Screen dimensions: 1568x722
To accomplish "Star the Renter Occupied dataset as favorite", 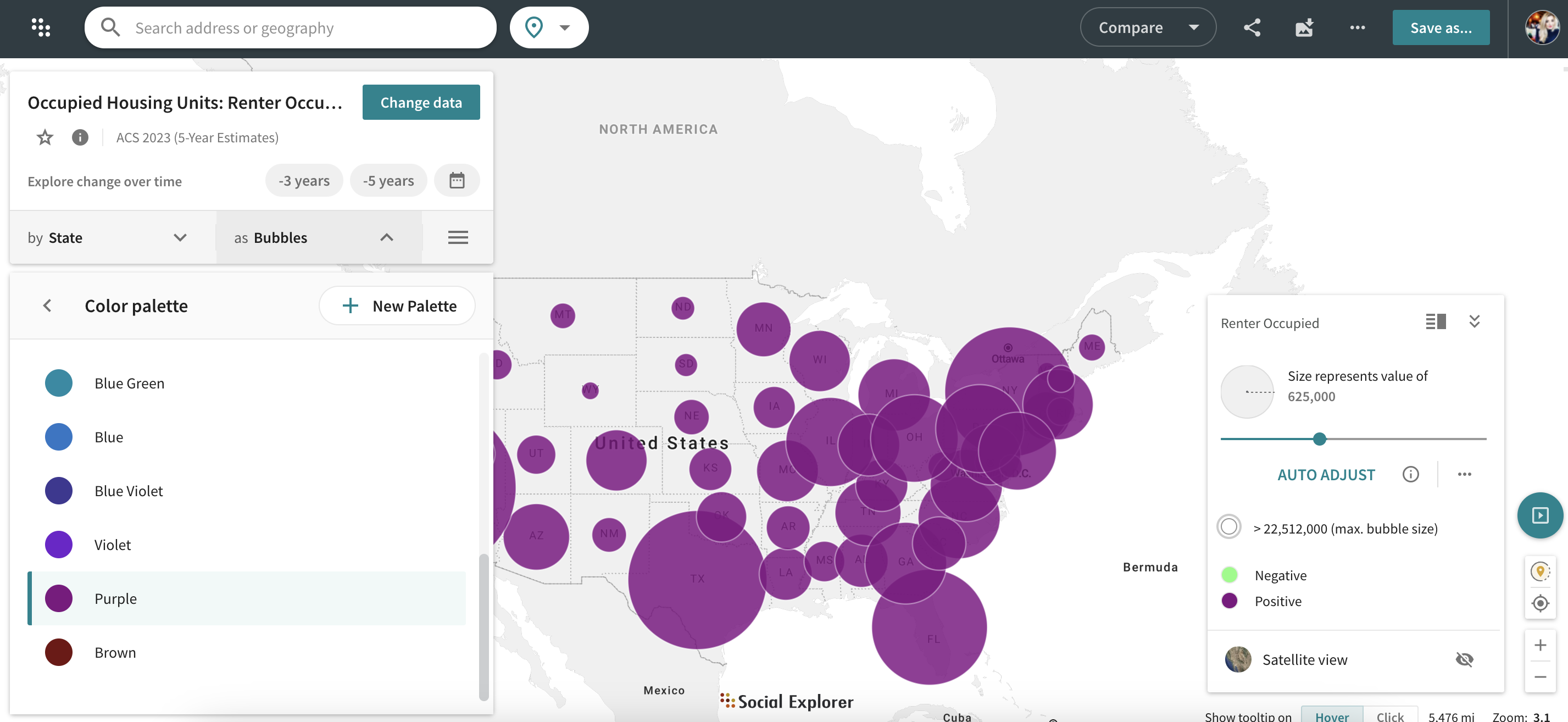I will (x=45, y=137).
